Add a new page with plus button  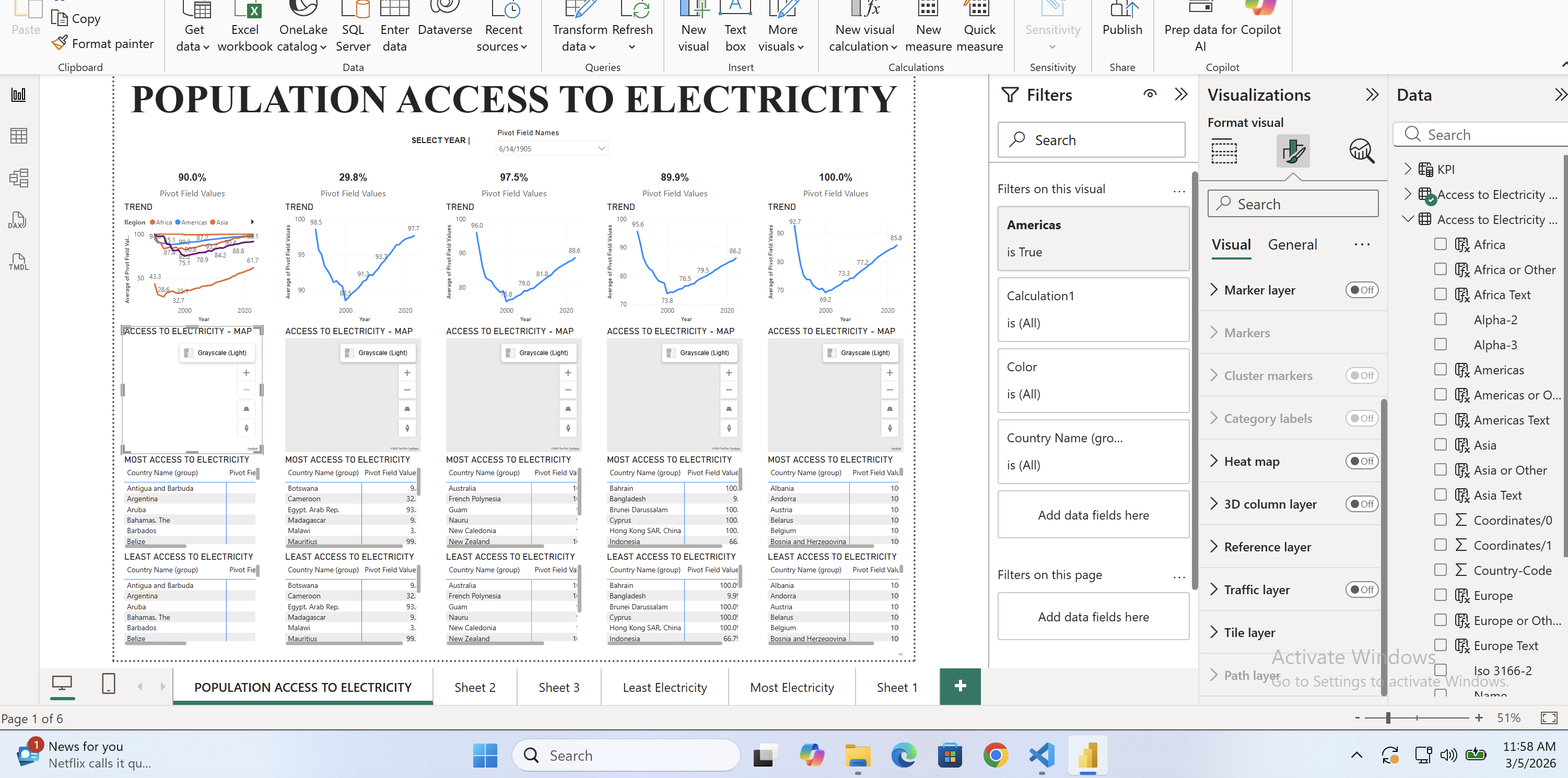pos(960,686)
